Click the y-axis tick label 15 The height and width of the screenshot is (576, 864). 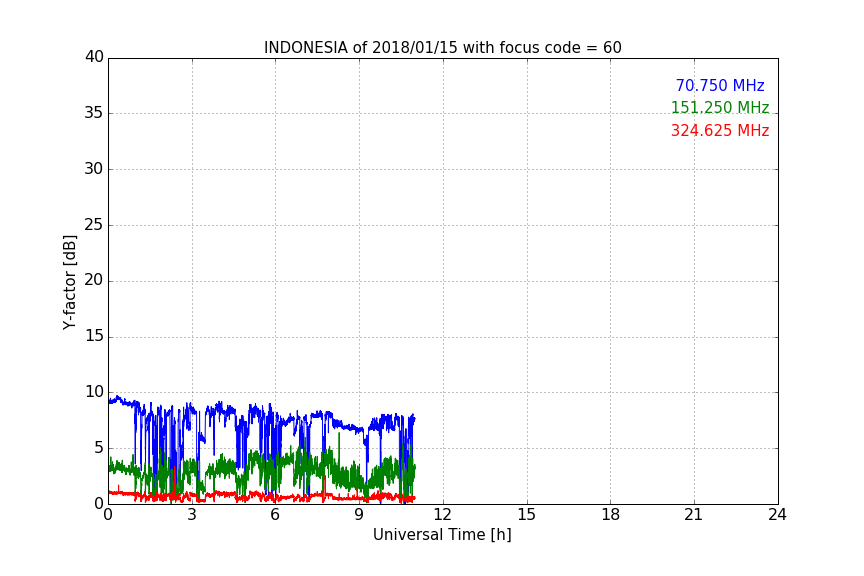pyautogui.click(x=94, y=336)
